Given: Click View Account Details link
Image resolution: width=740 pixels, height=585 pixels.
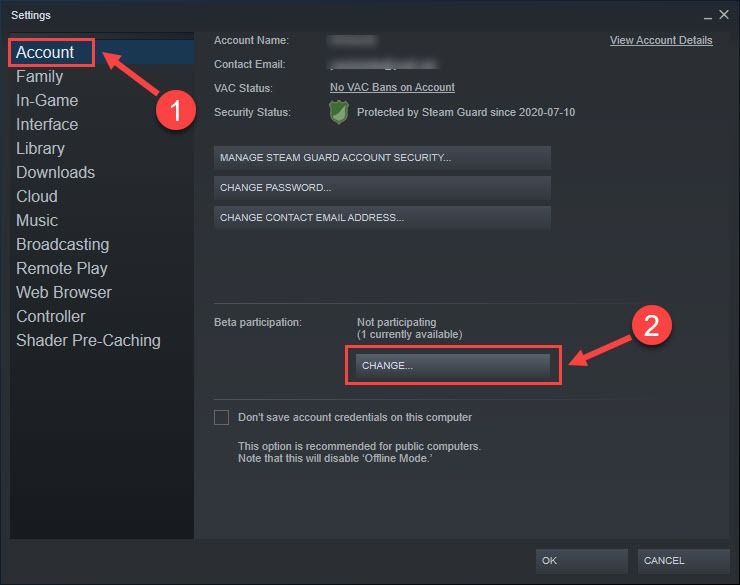Looking at the screenshot, I should click(x=661, y=41).
